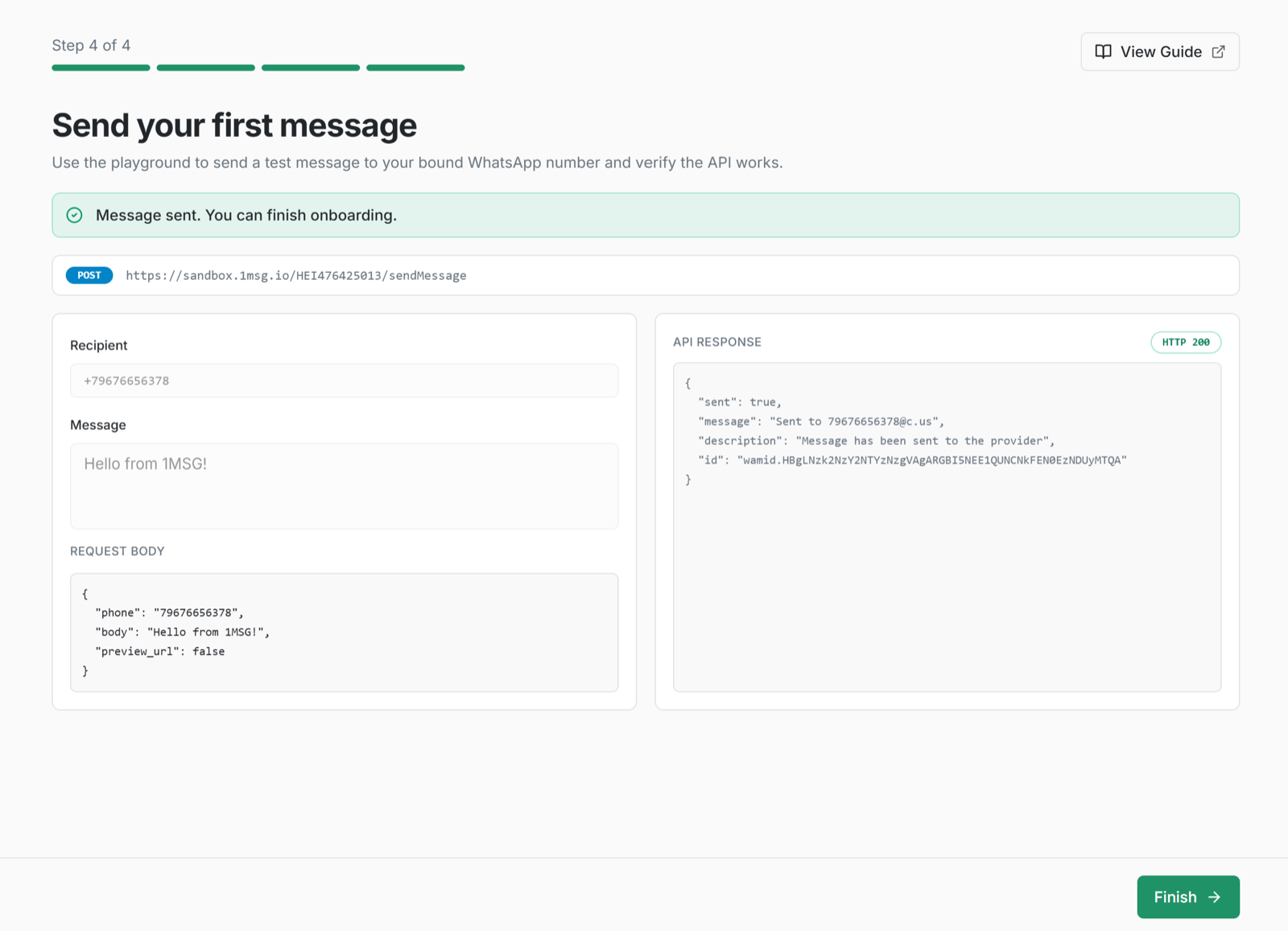Click the Recipient field label
The width and height of the screenshot is (1288, 931).
(98, 345)
